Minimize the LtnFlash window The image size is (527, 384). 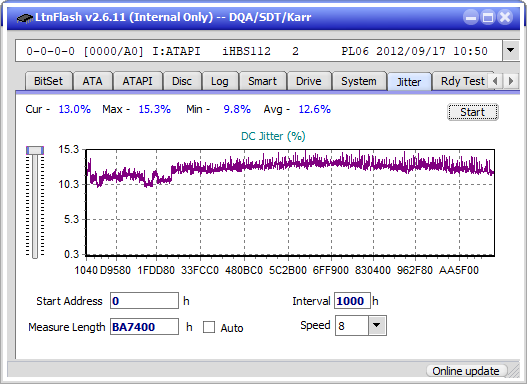471,17
